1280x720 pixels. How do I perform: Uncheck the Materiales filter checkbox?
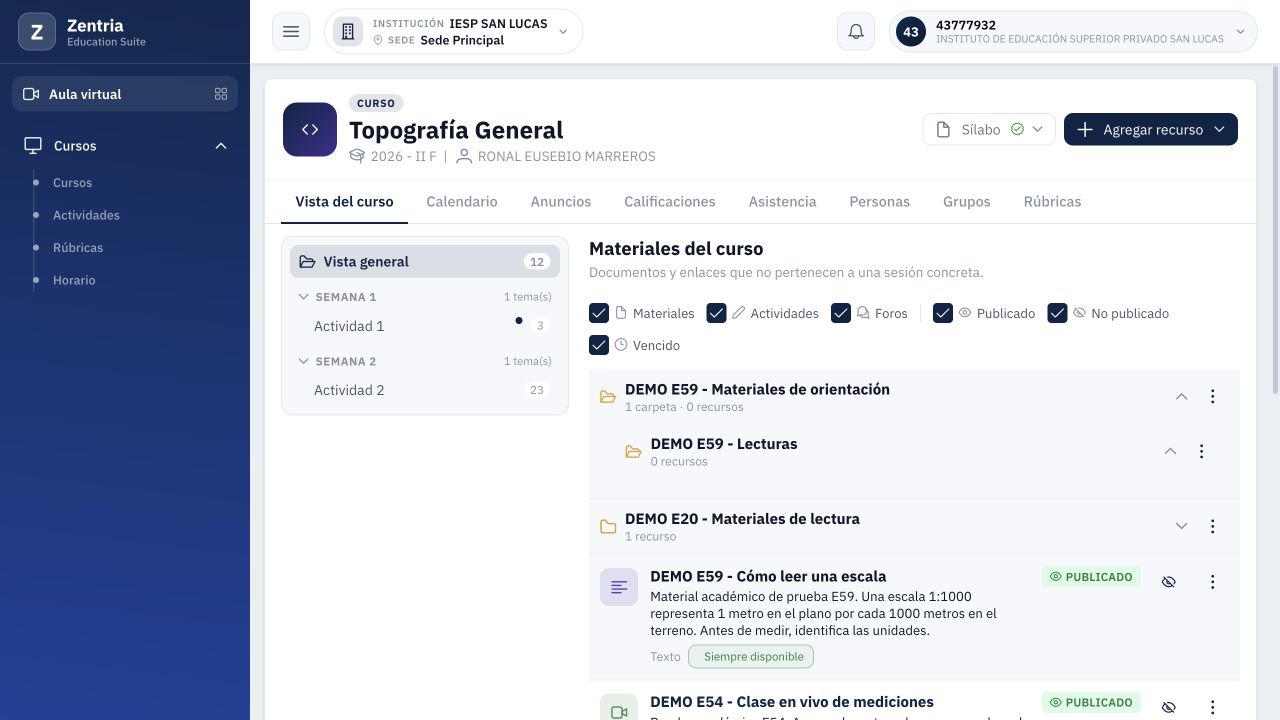coord(599,313)
